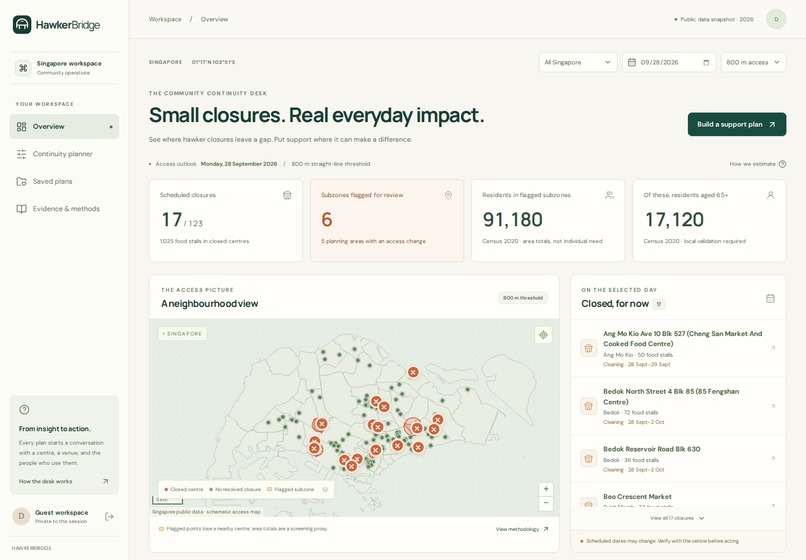Image resolution: width=806 pixels, height=560 pixels.
Task: Click the 09/28/2026 date field
Action: (x=669, y=62)
